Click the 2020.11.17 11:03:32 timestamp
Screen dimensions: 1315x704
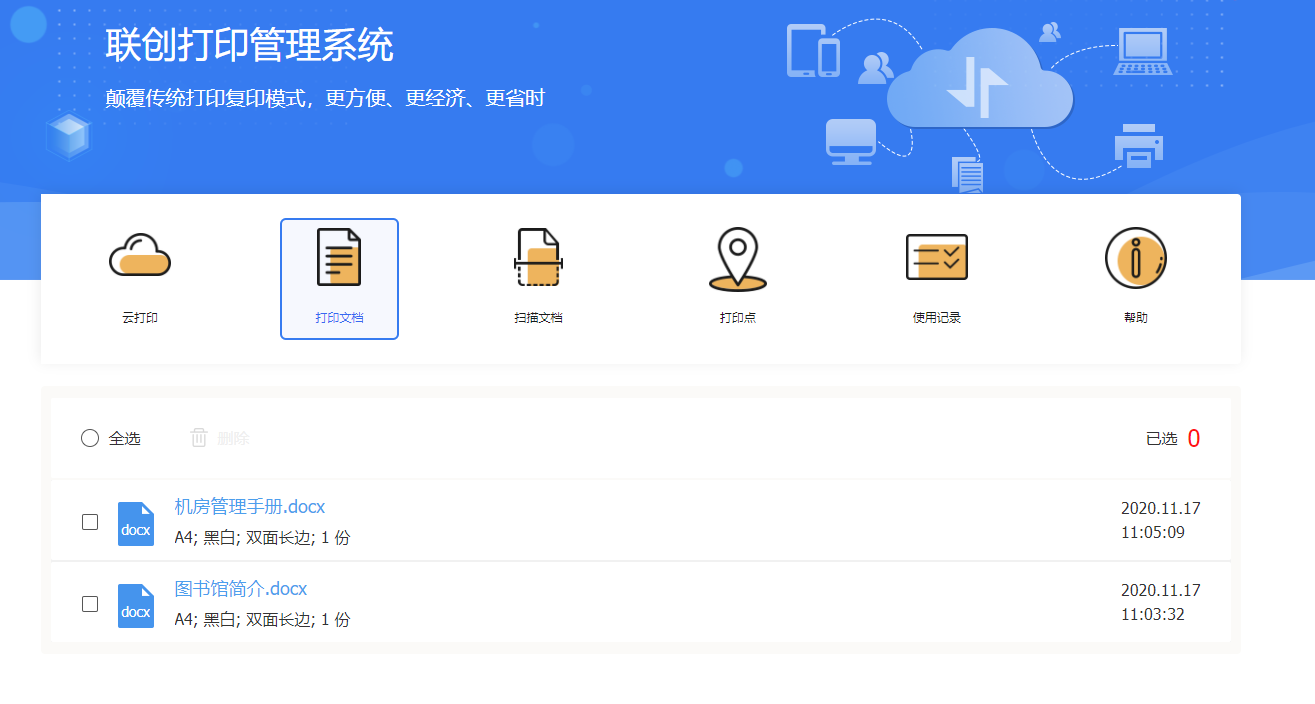click(x=1160, y=602)
